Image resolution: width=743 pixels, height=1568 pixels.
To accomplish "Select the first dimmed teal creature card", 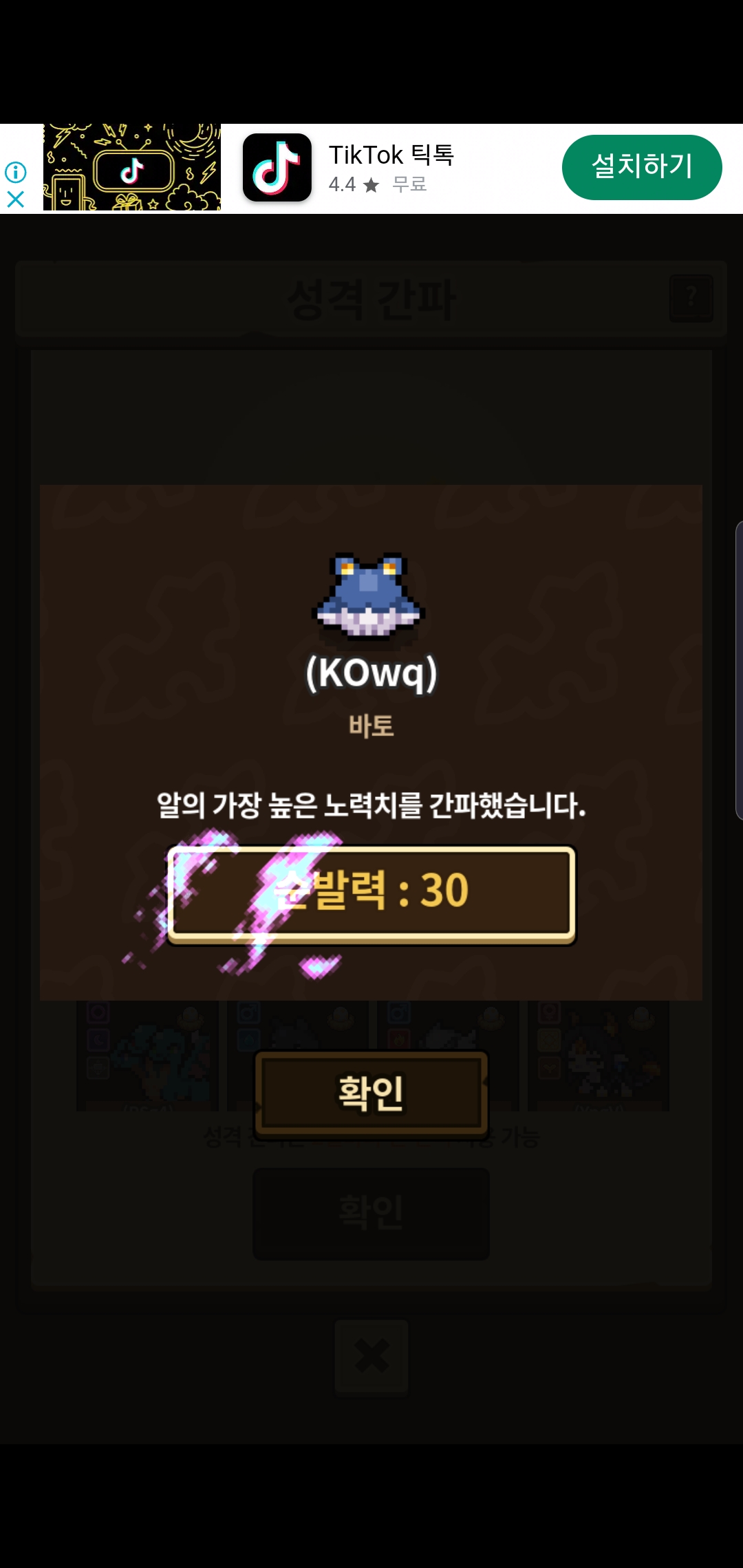I will click(148, 1056).
